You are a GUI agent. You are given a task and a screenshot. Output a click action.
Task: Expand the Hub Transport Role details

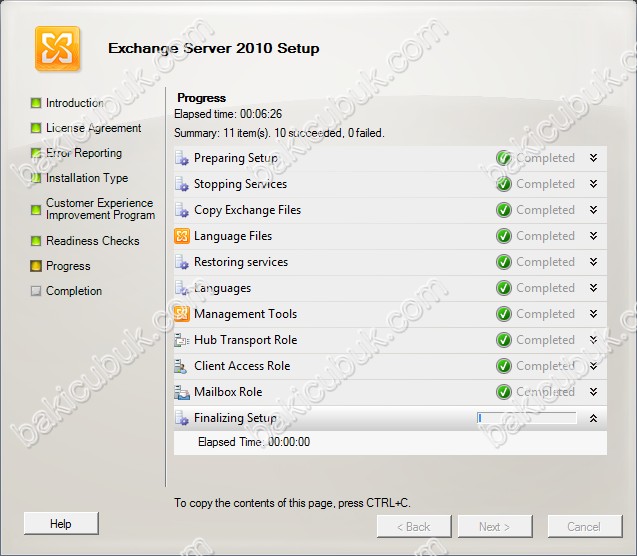point(594,340)
